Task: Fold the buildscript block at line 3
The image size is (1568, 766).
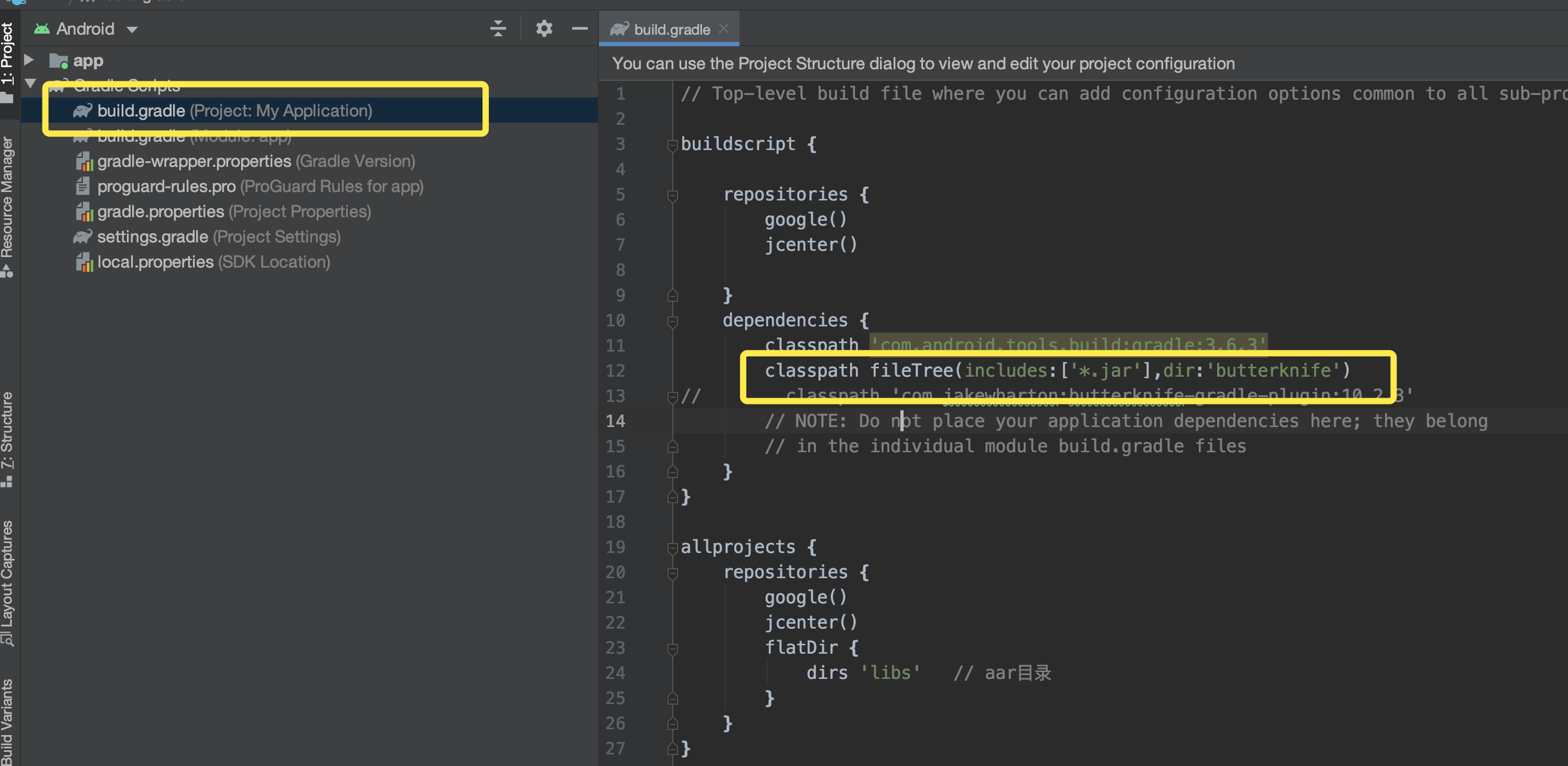Action: click(x=672, y=145)
